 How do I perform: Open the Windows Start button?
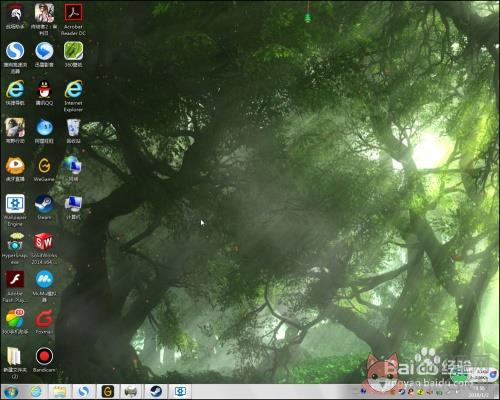[11, 392]
